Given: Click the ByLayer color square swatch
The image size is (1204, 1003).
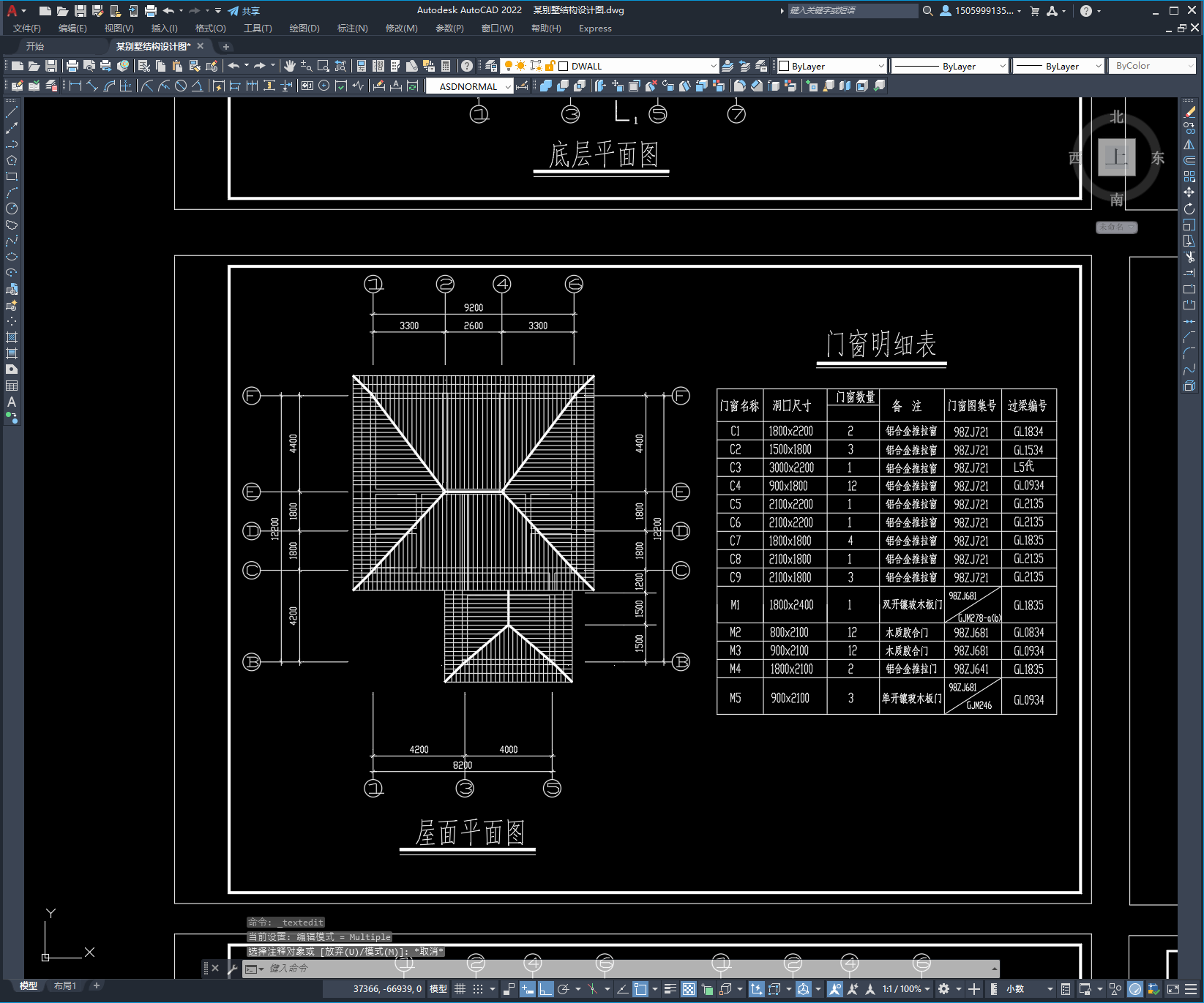Looking at the screenshot, I should (x=784, y=66).
